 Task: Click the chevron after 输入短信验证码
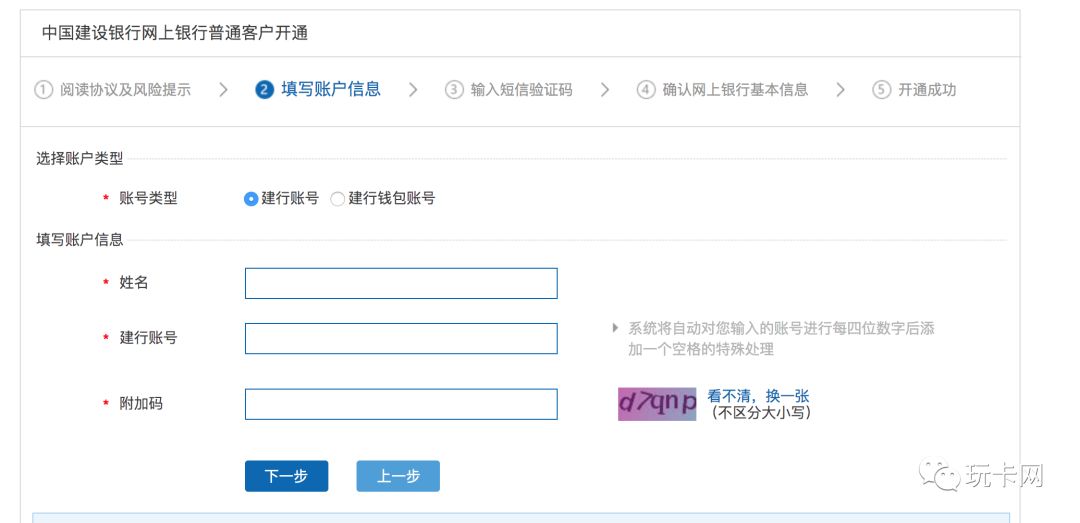[x=604, y=90]
